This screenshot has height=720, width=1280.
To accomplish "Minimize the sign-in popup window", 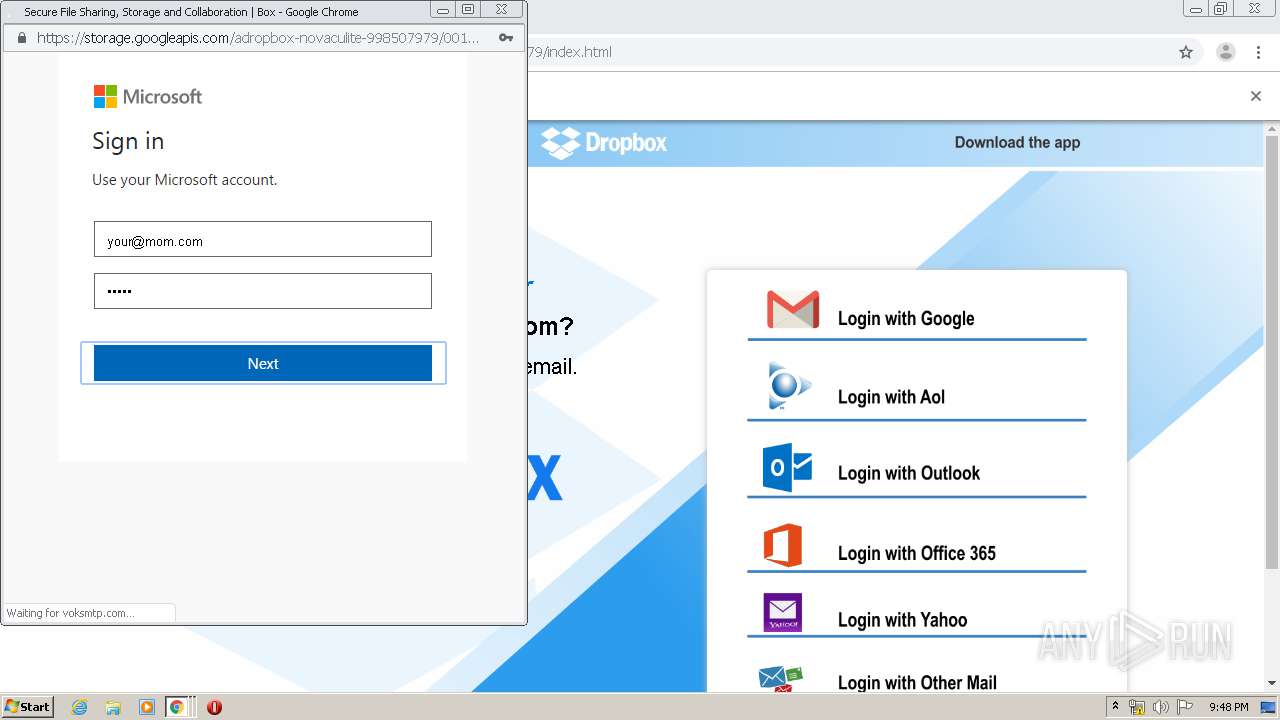I will click(x=443, y=10).
